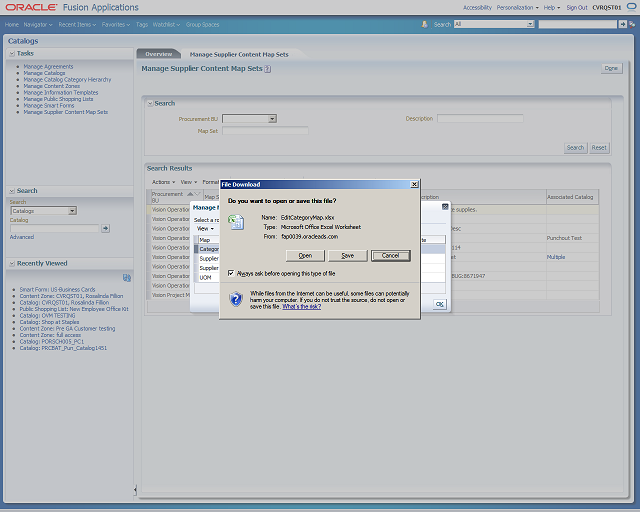Click the Done button

(x=611, y=68)
